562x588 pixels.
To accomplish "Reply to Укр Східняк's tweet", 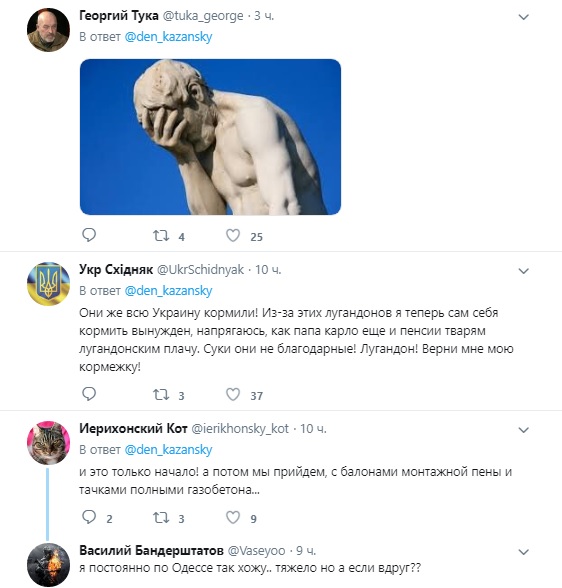I will pos(89,394).
